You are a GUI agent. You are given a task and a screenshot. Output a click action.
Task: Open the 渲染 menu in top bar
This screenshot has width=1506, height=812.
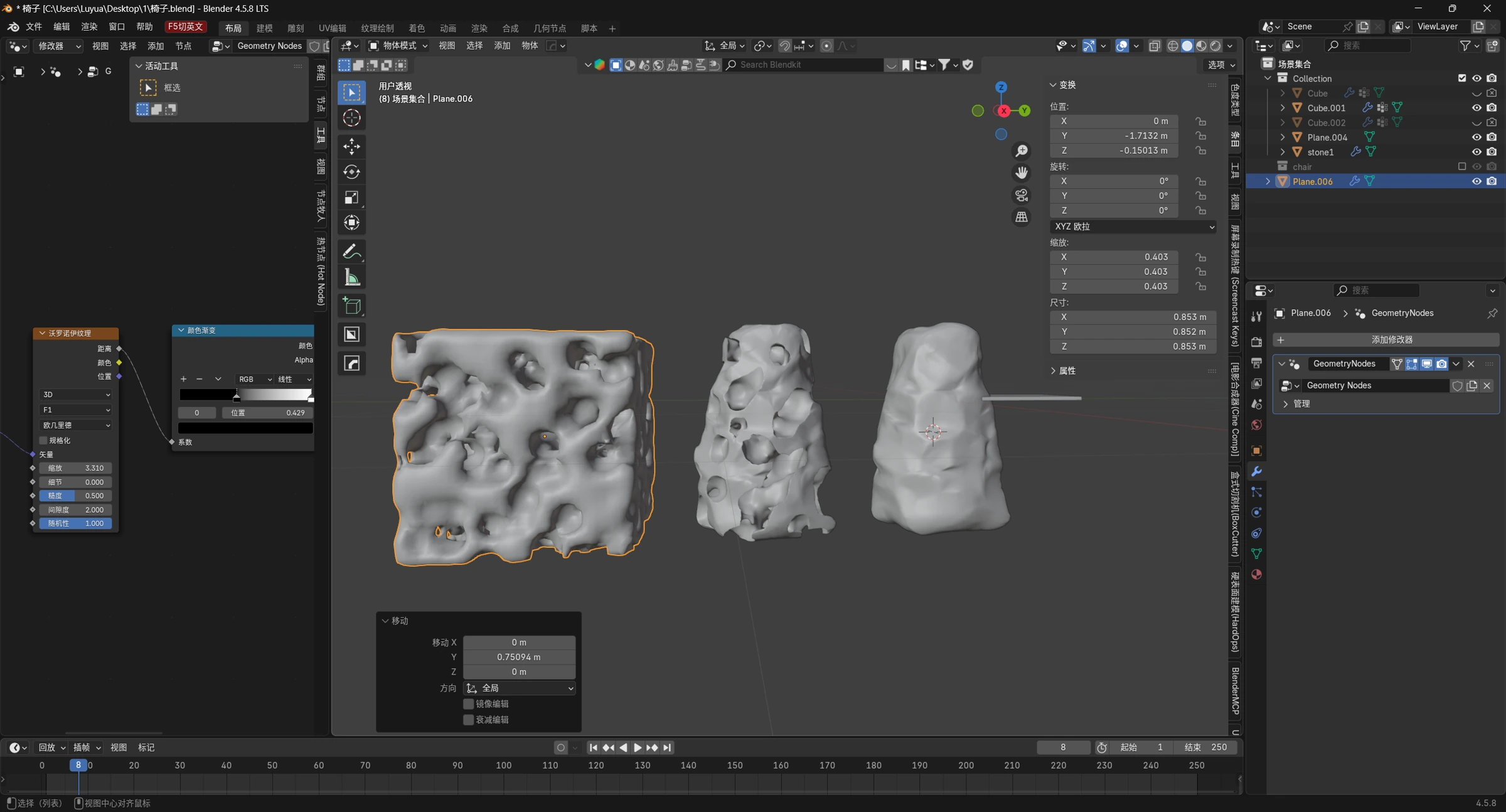click(x=89, y=27)
